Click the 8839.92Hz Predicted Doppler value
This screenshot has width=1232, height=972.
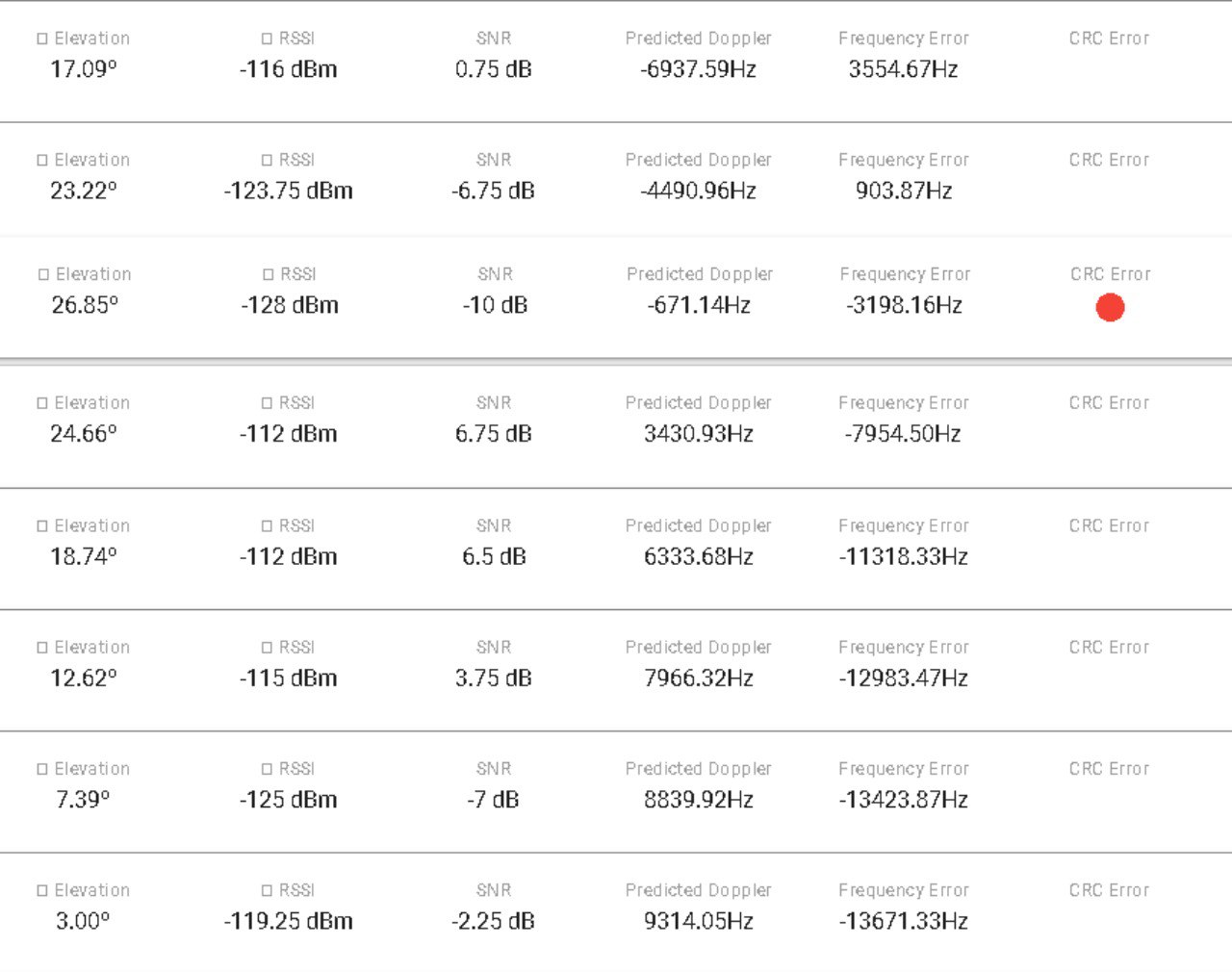(x=698, y=800)
